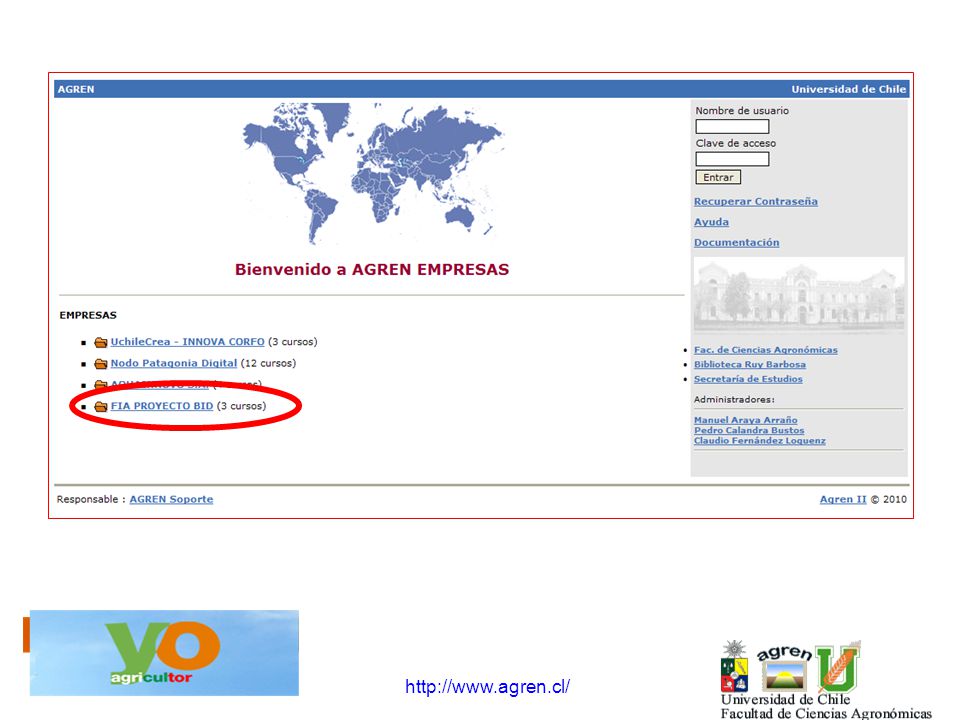960x720 pixels.
Task: Open Manuel Araya Arraño administrator link
Action: point(745,420)
